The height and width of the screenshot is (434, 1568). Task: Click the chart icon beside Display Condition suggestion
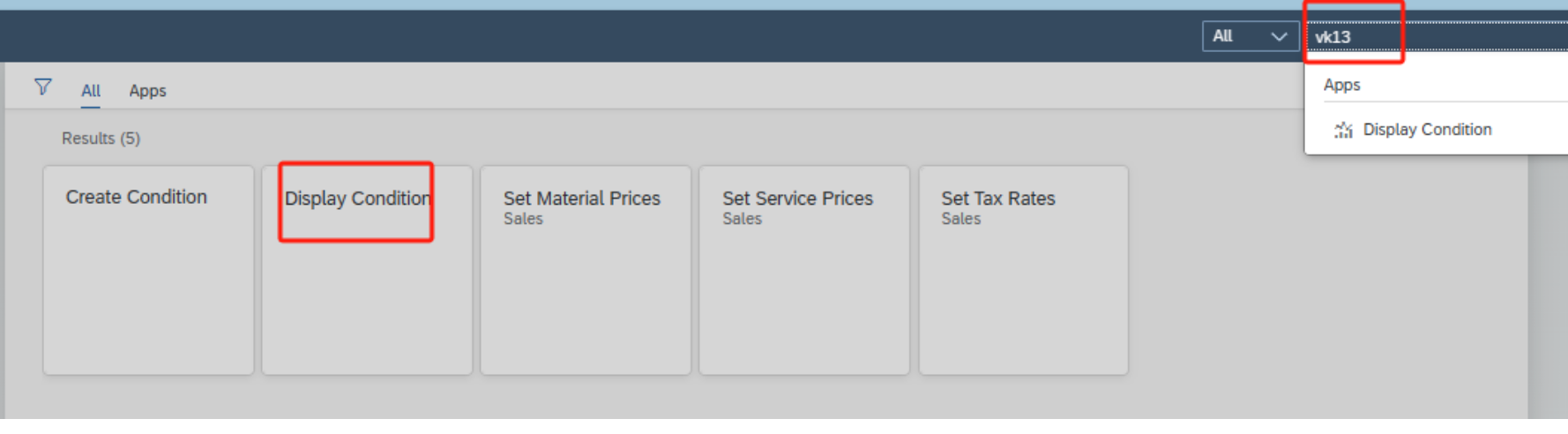(1343, 131)
